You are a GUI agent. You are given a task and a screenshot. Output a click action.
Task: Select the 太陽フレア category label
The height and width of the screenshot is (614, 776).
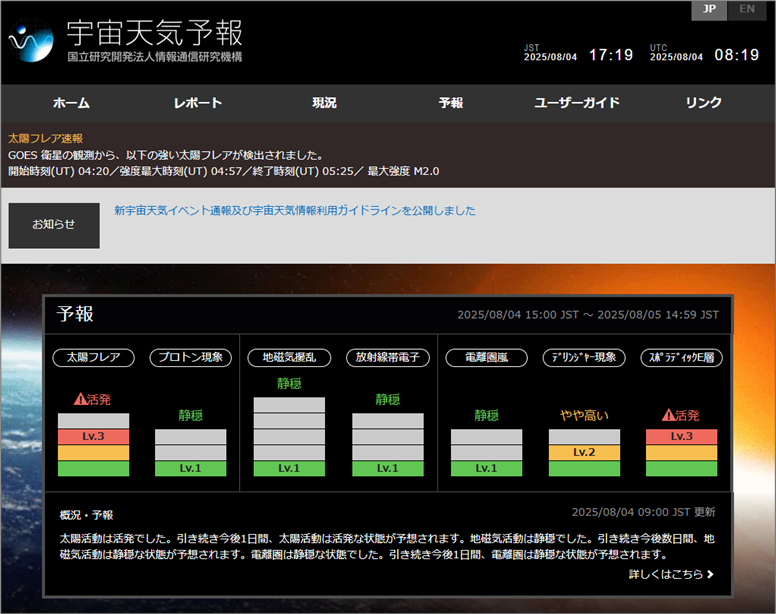93,357
